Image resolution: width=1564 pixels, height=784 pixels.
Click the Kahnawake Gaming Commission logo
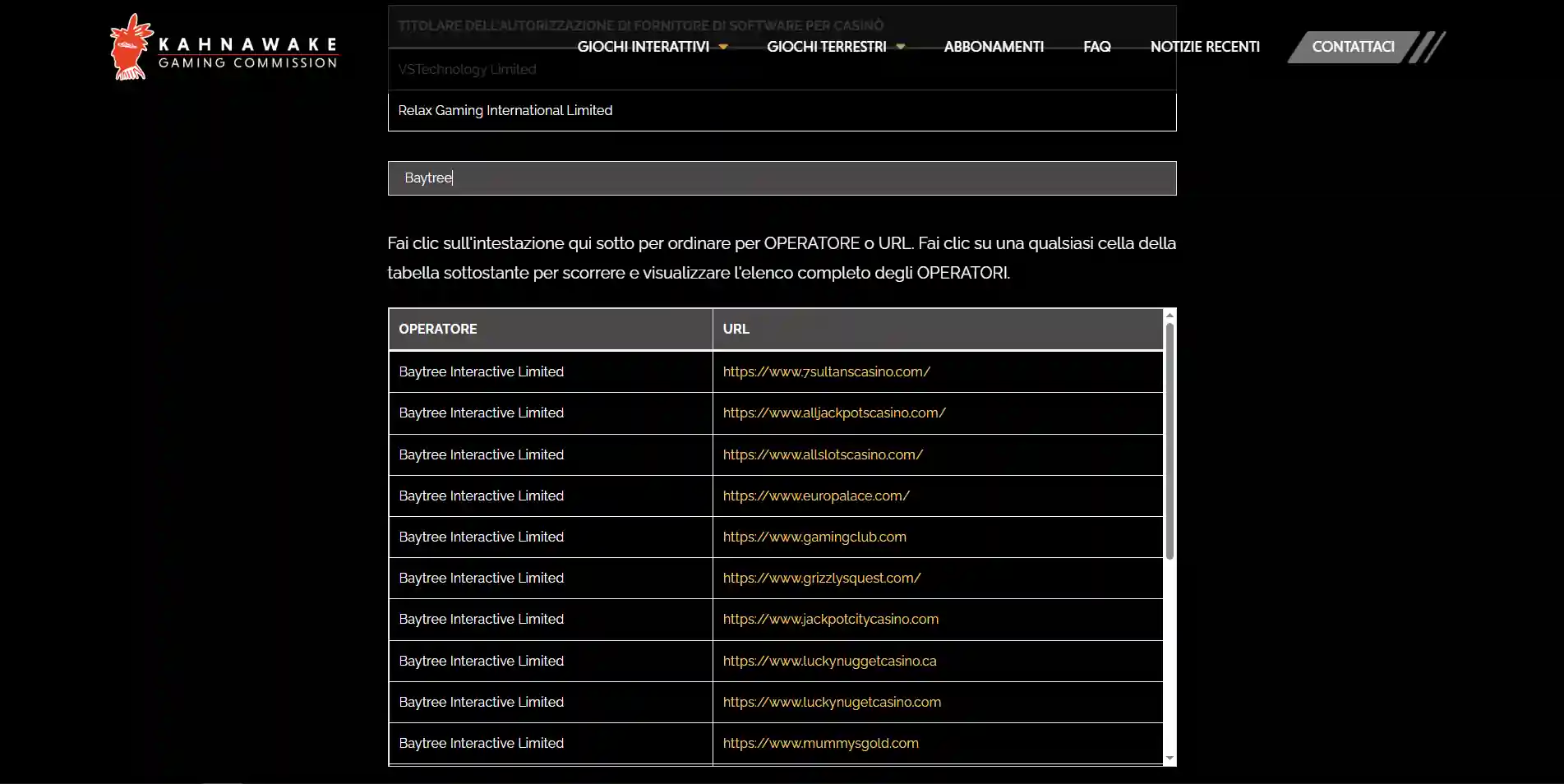pos(224,47)
